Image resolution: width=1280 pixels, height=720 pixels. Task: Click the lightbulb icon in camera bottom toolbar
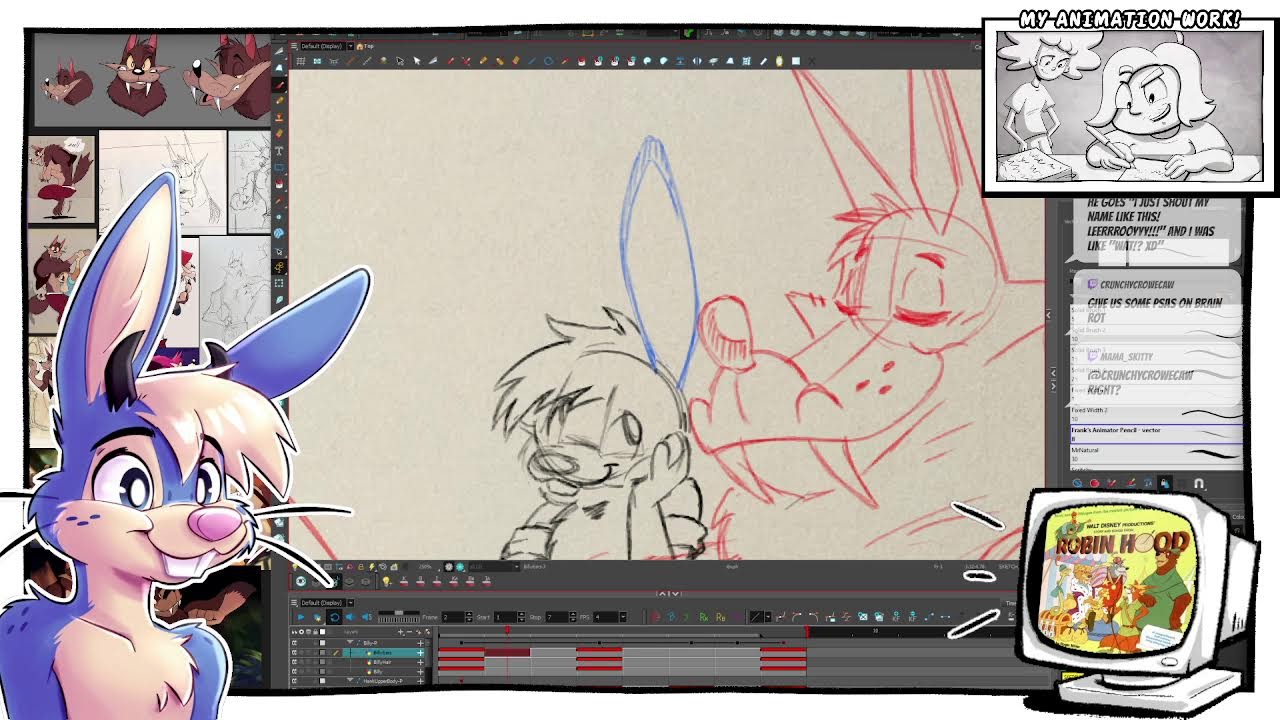386,581
